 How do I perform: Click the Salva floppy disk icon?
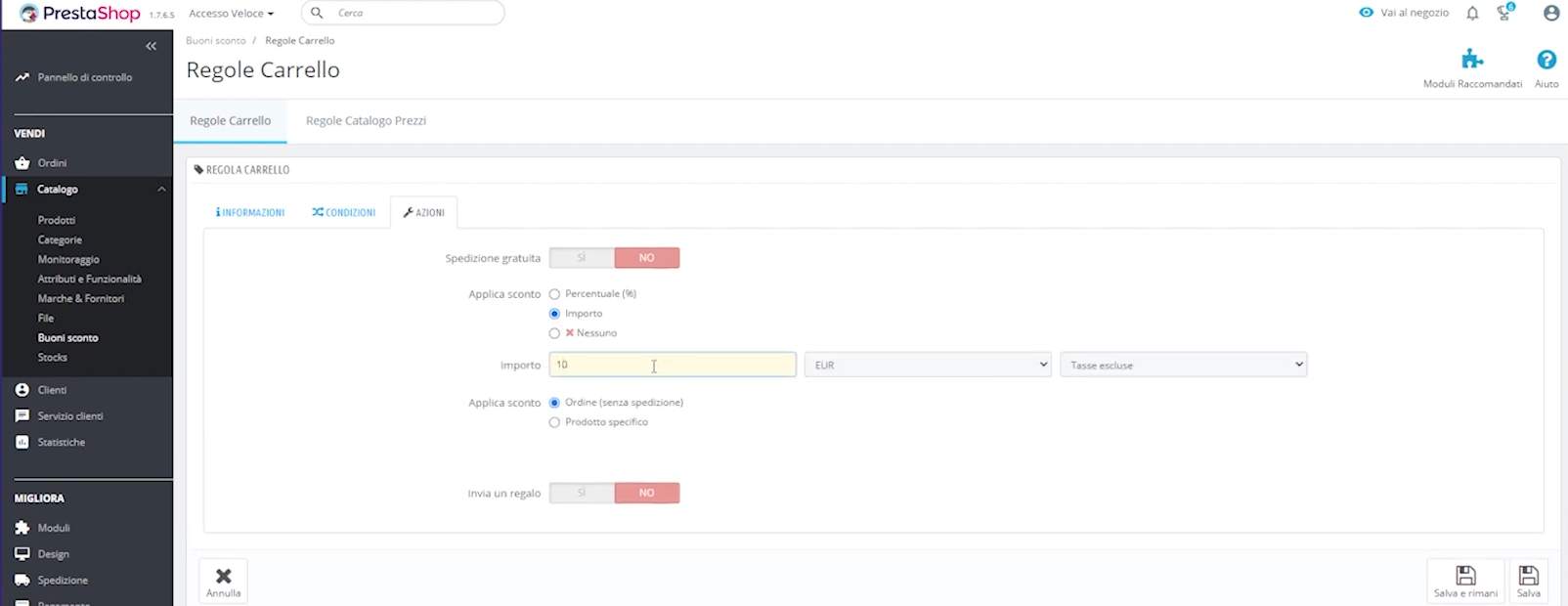[x=1528, y=576]
